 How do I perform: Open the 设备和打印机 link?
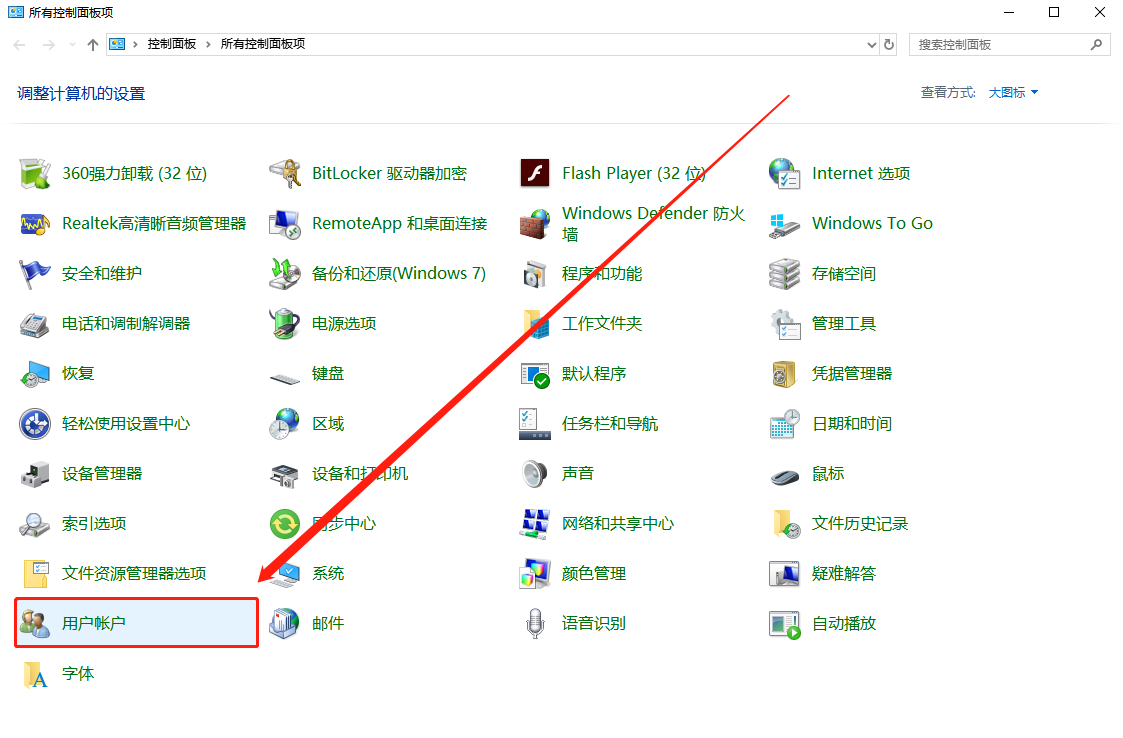pyautogui.click(x=360, y=474)
